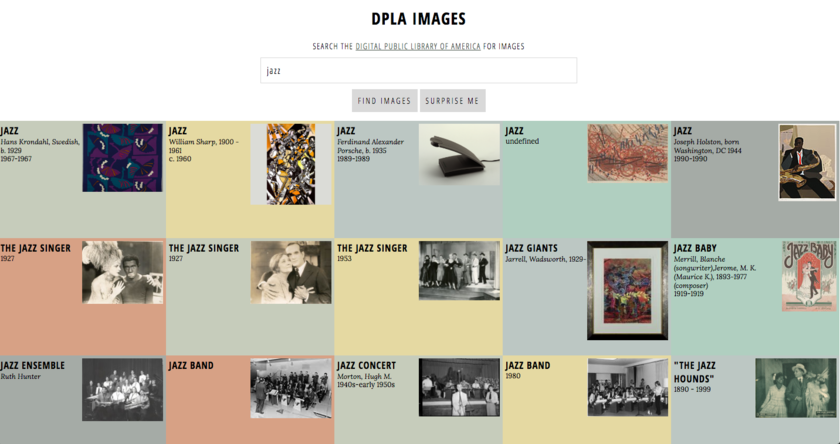Image resolution: width=840 pixels, height=444 pixels.
Task: Open the Ferdinand Alexander Porsche telephone thumbnail
Action: 459,155
